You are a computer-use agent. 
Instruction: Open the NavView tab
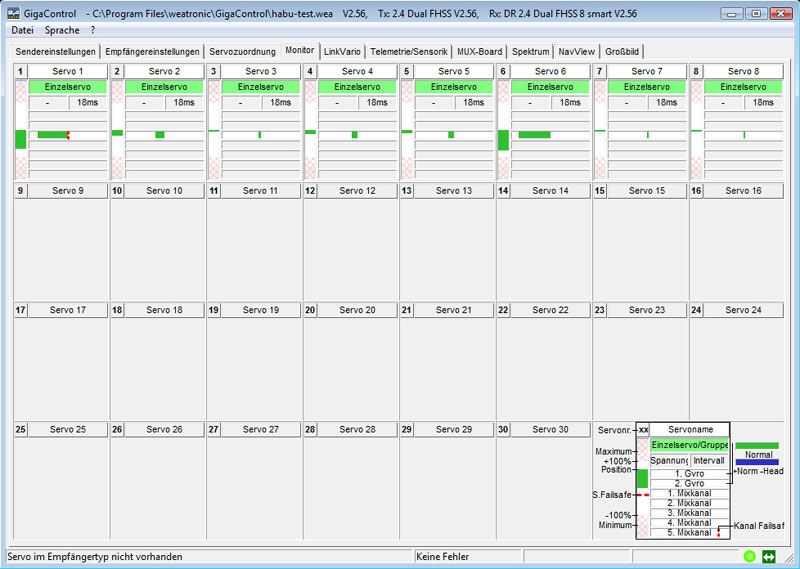tap(577, 52)
